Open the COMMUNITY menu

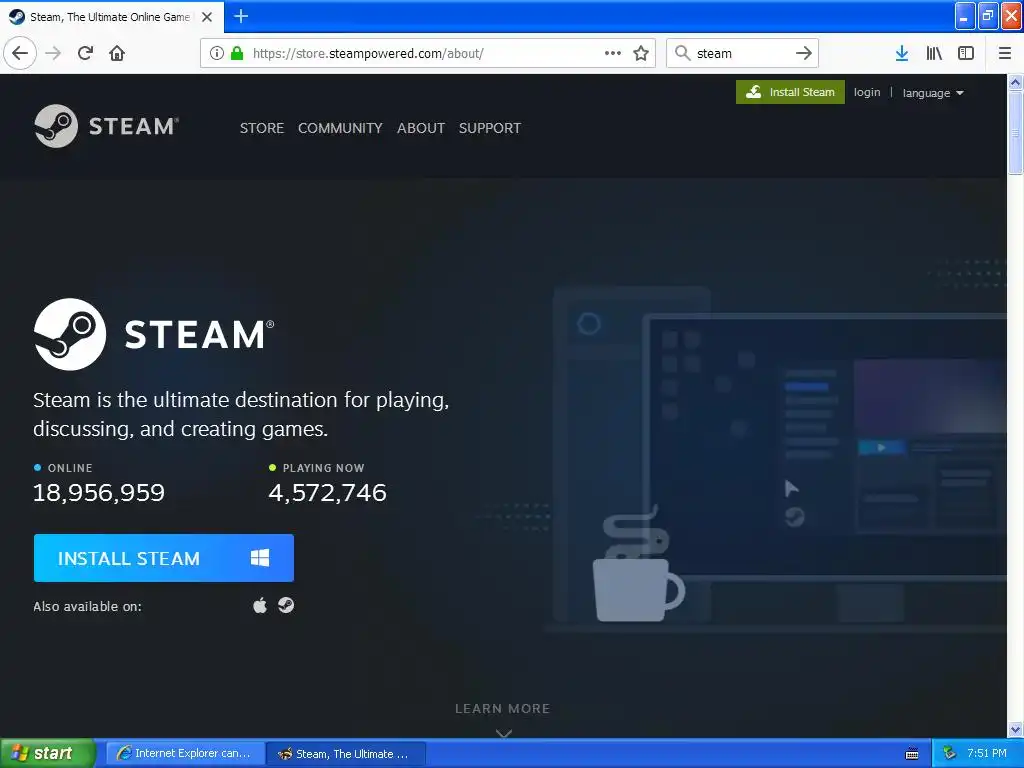[340, 128]
